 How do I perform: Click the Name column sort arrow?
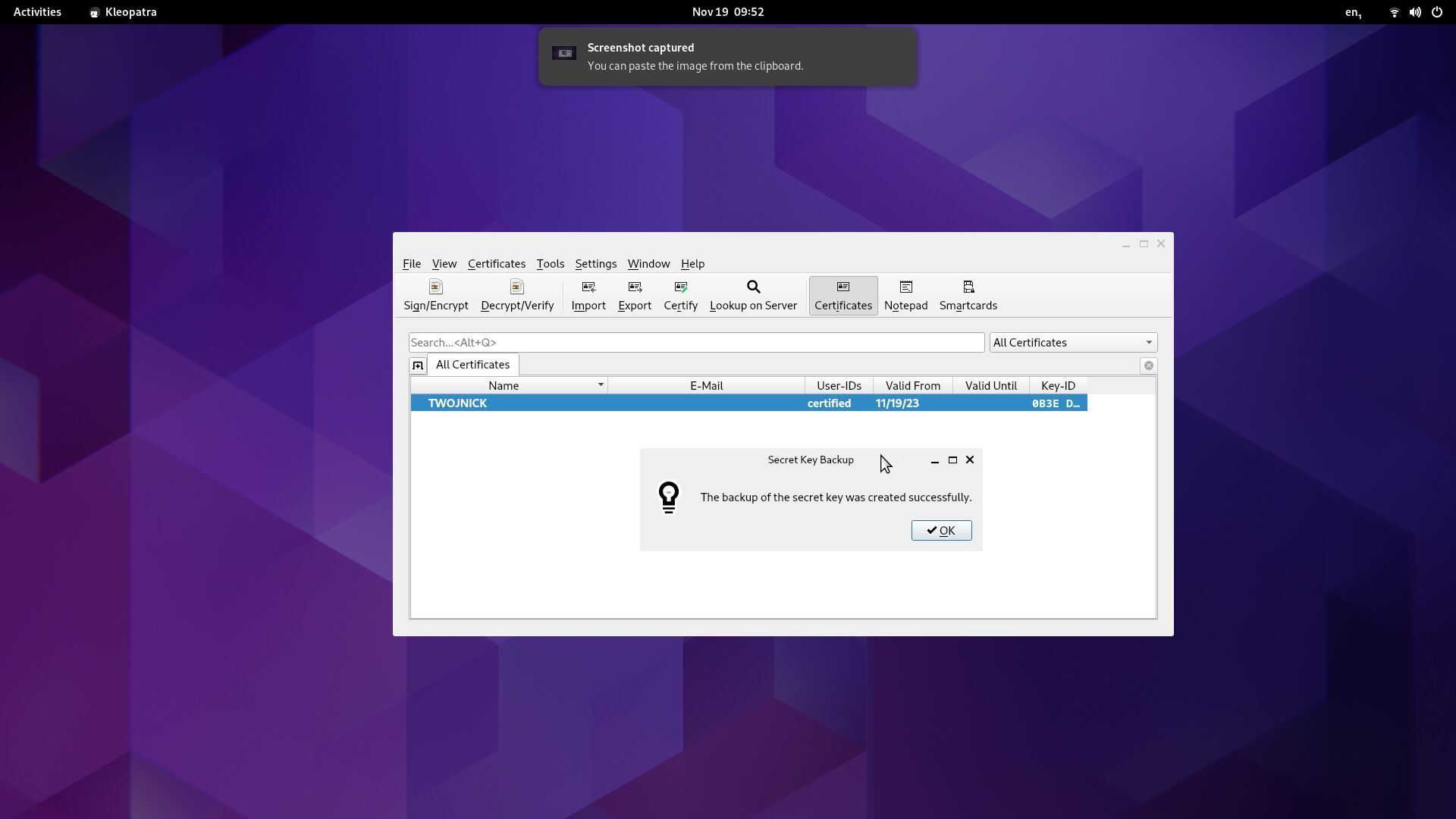pos(600,385)
